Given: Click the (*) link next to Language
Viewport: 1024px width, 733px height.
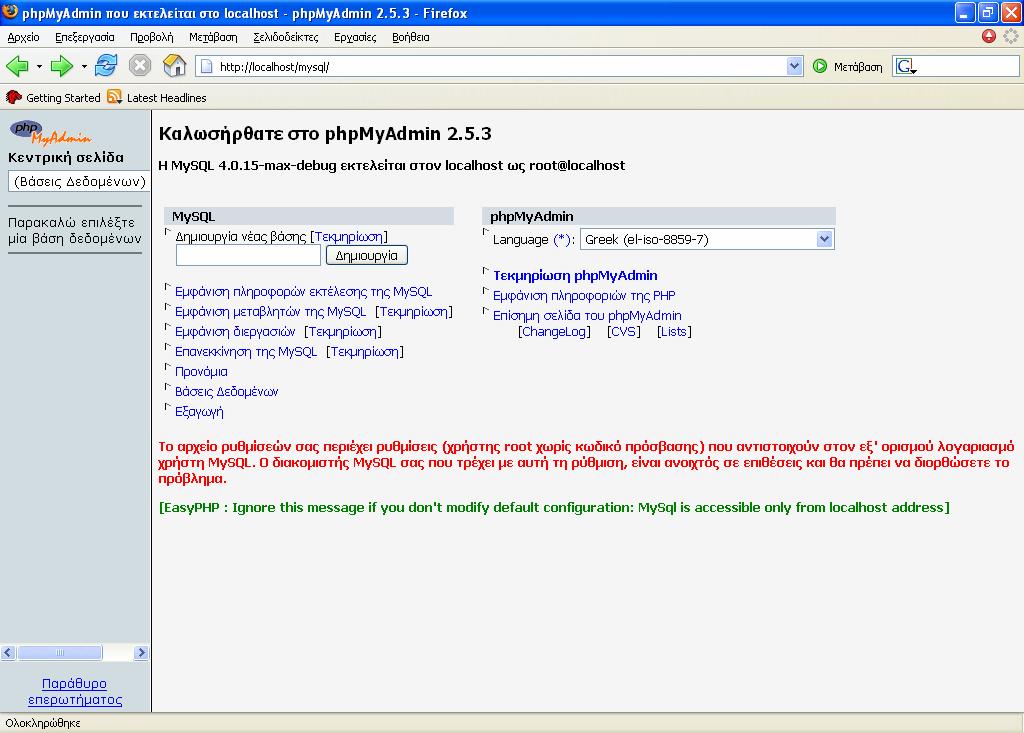Looking at the screenshot, I should point(562,240).
